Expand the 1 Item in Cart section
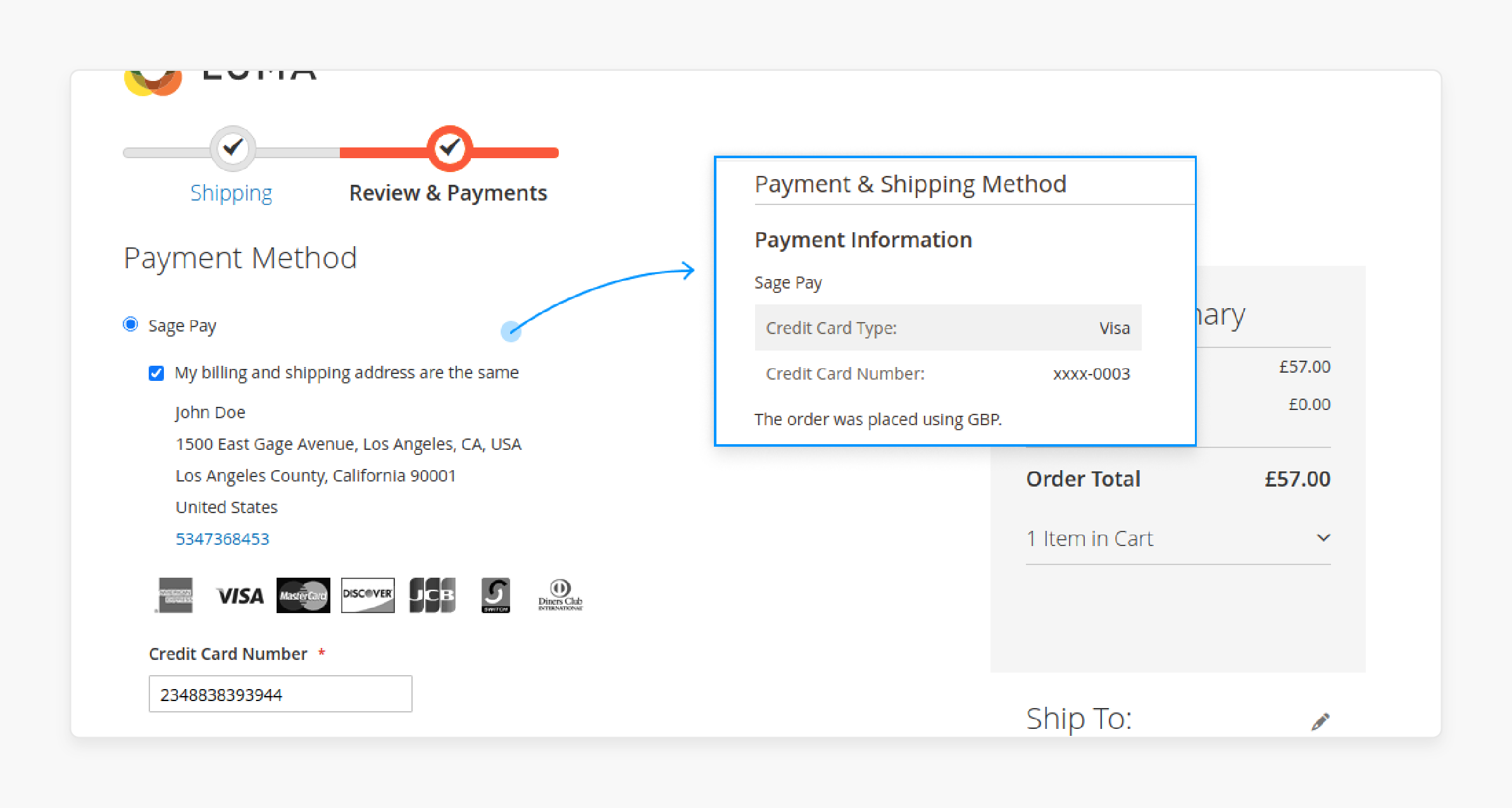1512x808 pixels. point(1178,538)
